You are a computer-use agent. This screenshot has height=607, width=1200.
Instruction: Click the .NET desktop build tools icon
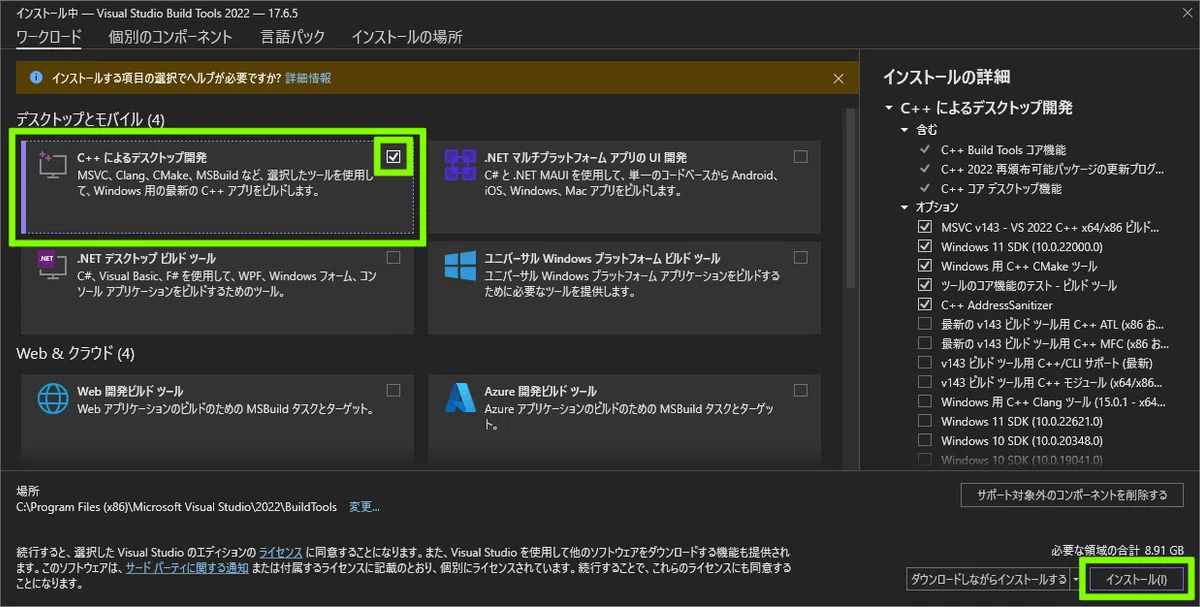pos(51,266)
